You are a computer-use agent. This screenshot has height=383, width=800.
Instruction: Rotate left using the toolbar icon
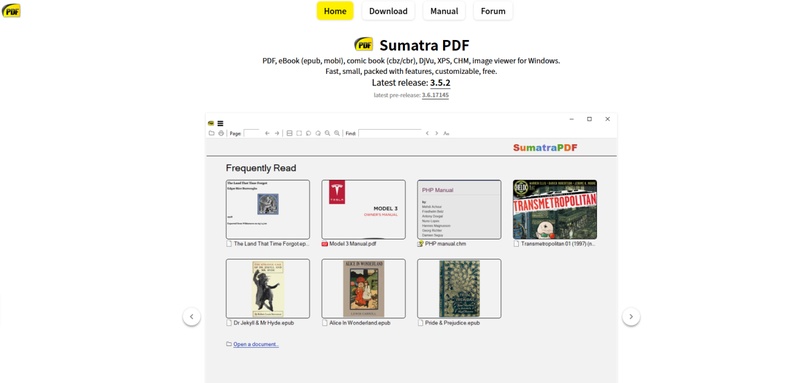pos(308,133)
